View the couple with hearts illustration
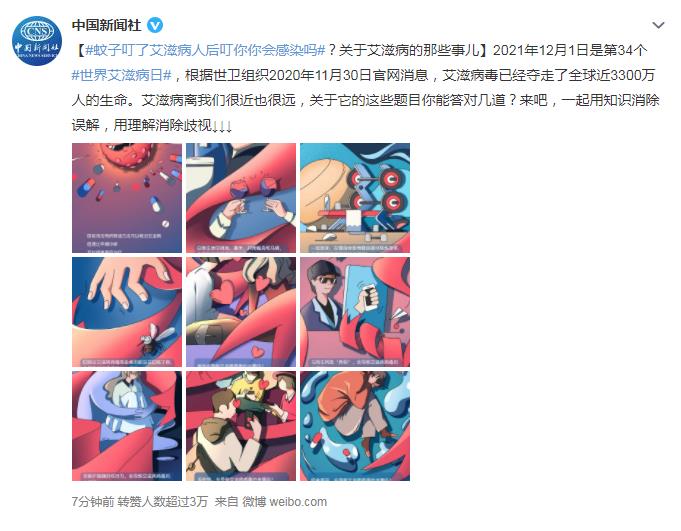 click(x=241, y=312)
